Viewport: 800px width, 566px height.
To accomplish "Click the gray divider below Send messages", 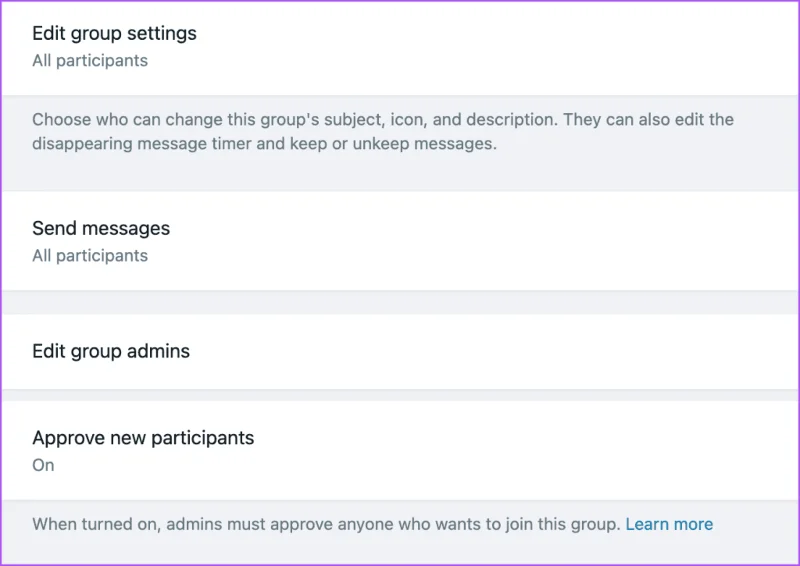I will click(400, 302).
